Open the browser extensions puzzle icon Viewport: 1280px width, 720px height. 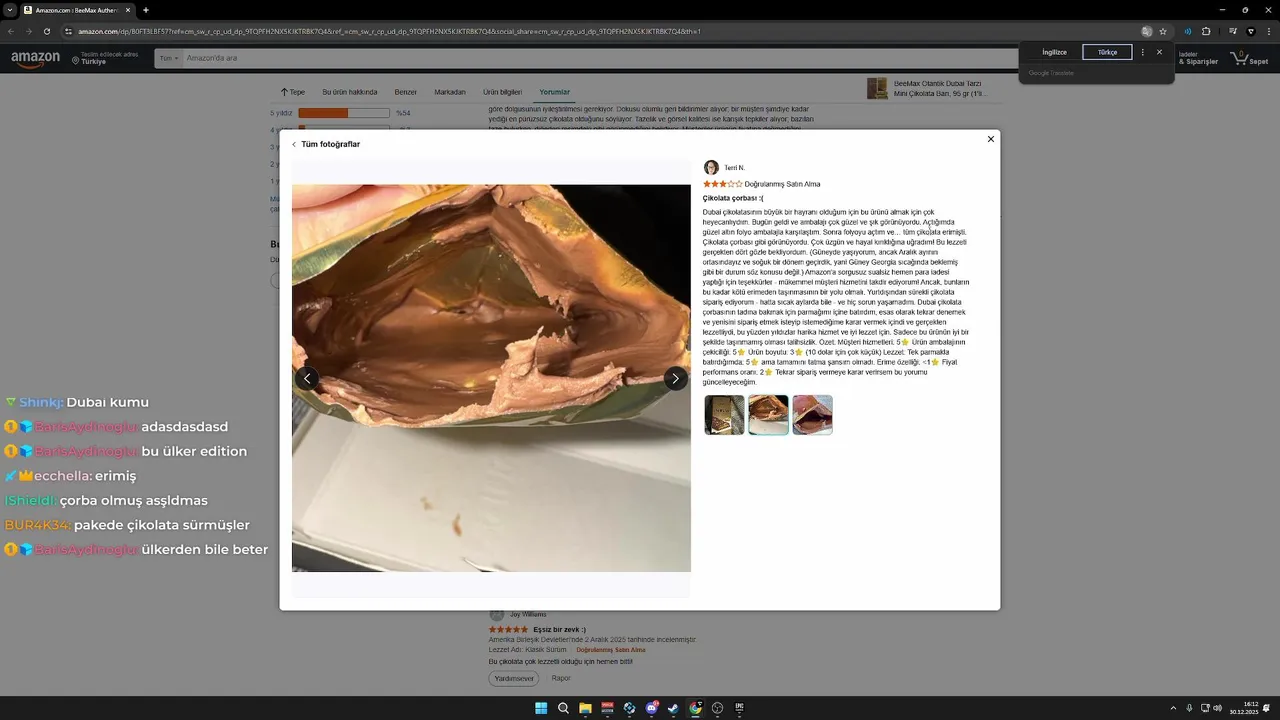(1206, 31)
